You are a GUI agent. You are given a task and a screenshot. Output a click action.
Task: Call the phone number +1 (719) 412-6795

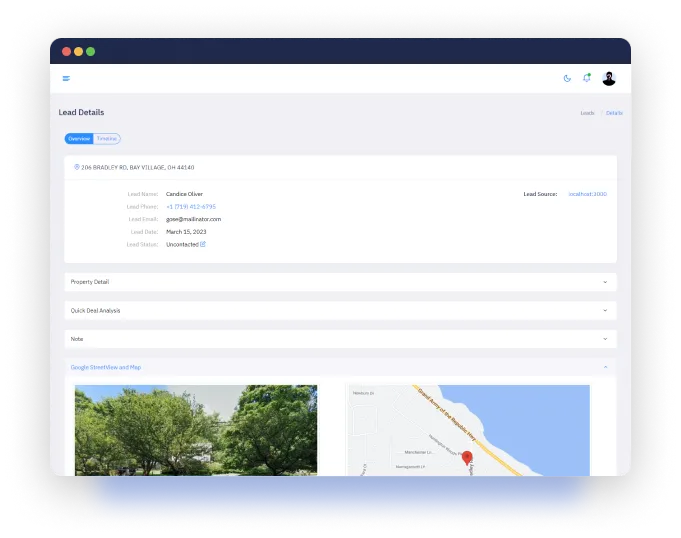click(191, 207)
